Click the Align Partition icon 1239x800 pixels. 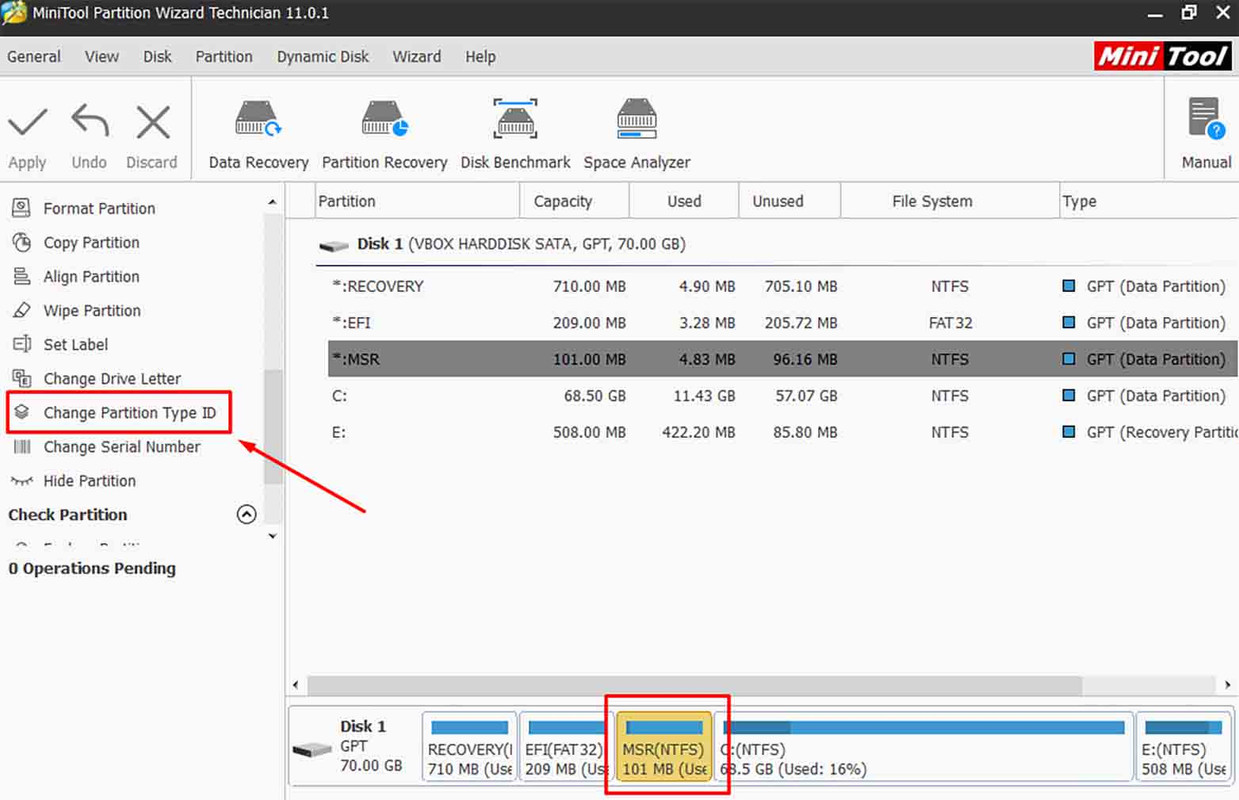pos(21,276)
